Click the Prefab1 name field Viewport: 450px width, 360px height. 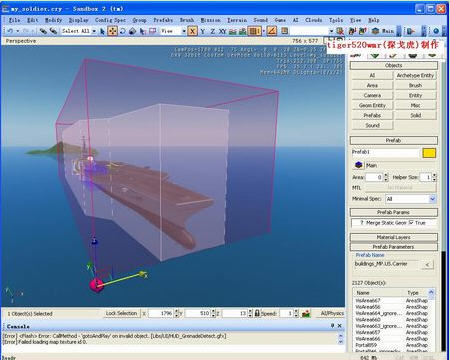[385, 152]
